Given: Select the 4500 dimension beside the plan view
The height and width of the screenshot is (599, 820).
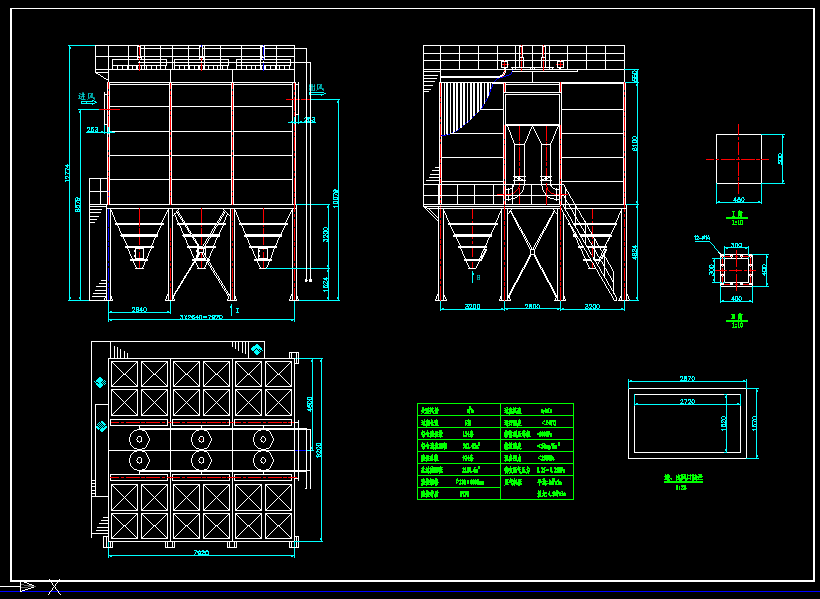Looking at the screenshot, I should click(x=310, y=404).
